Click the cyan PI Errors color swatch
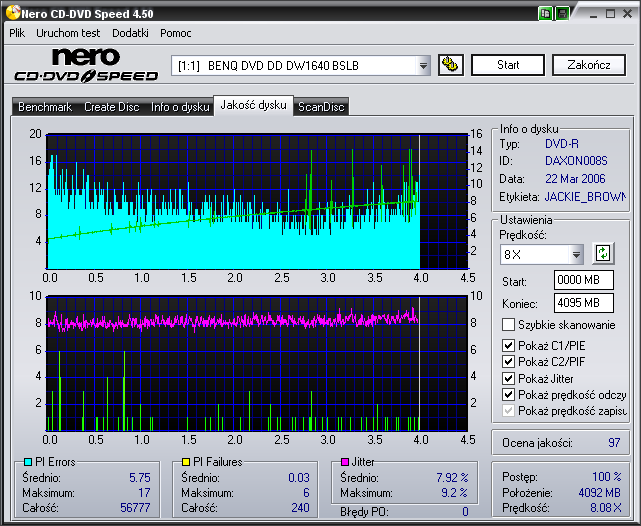Image resolution: width=641 pixels, height=526 pixels. pos(28,462)
